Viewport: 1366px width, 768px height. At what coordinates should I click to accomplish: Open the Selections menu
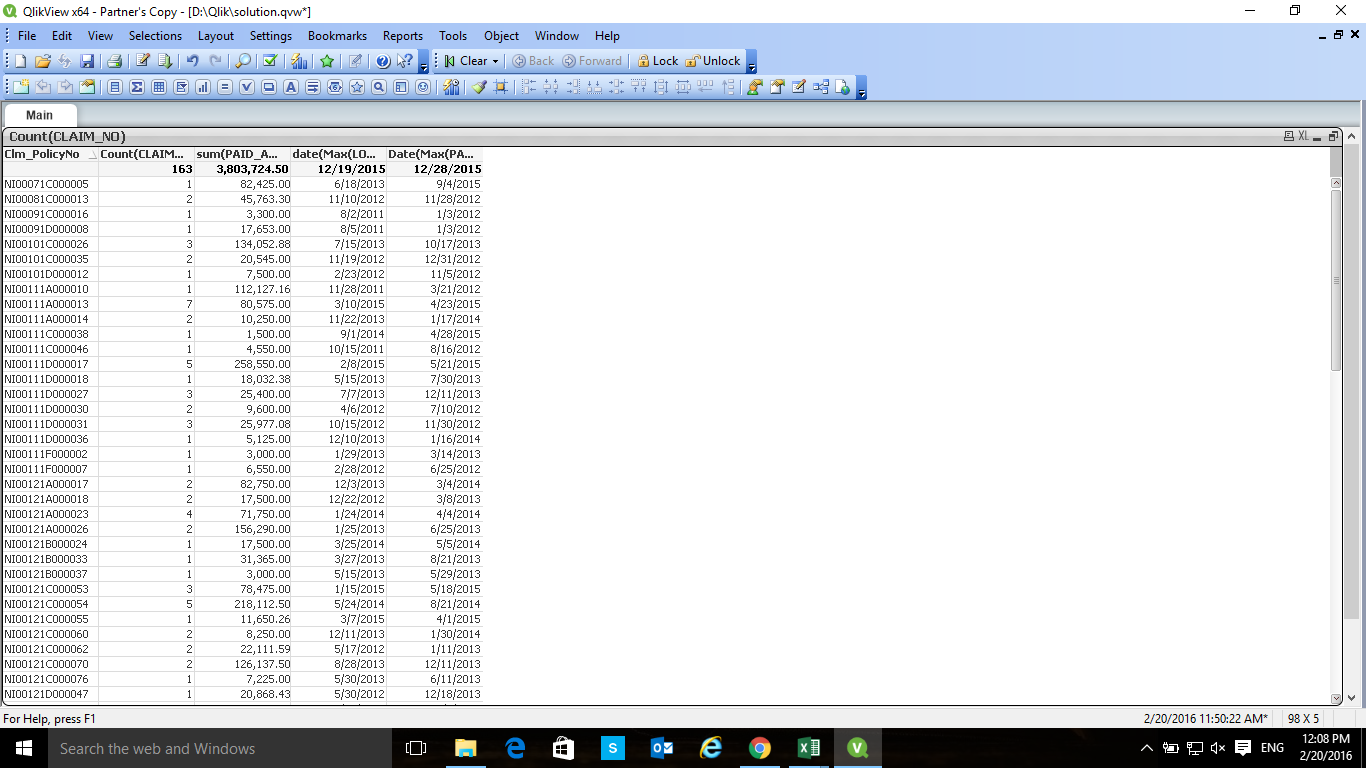[x=155, y=36]
